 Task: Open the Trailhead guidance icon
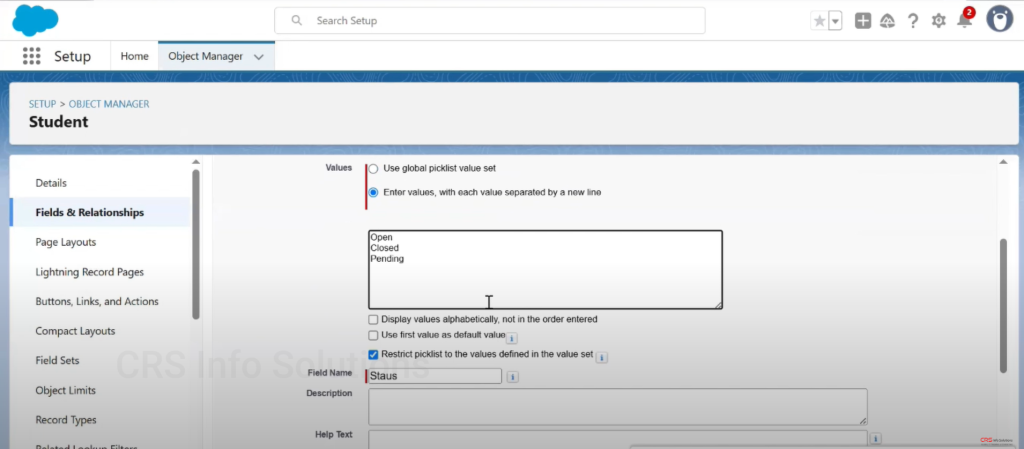point(887,21)
